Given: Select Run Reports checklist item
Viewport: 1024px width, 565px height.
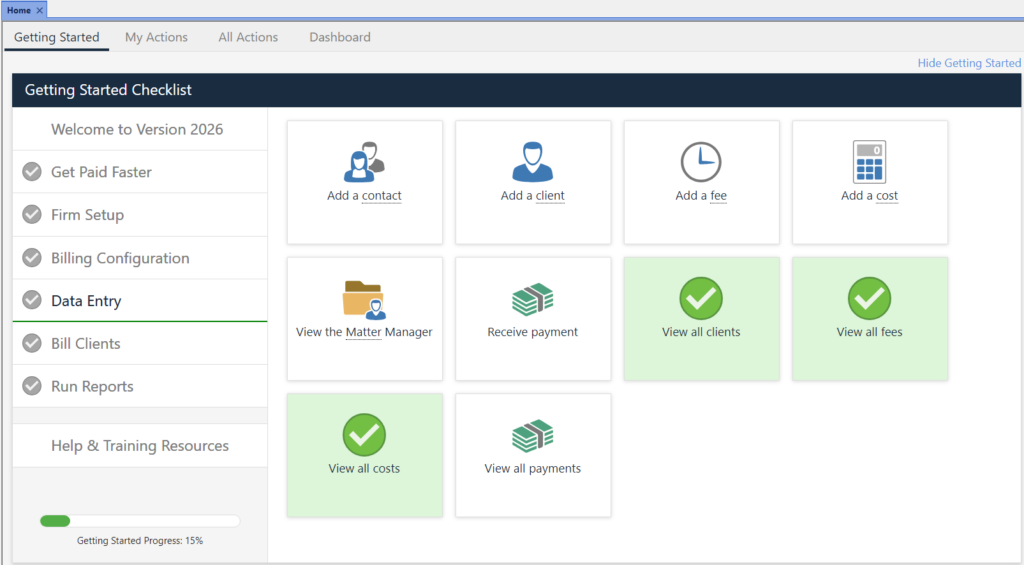Looking at the screenshot, I should (140, 387).
